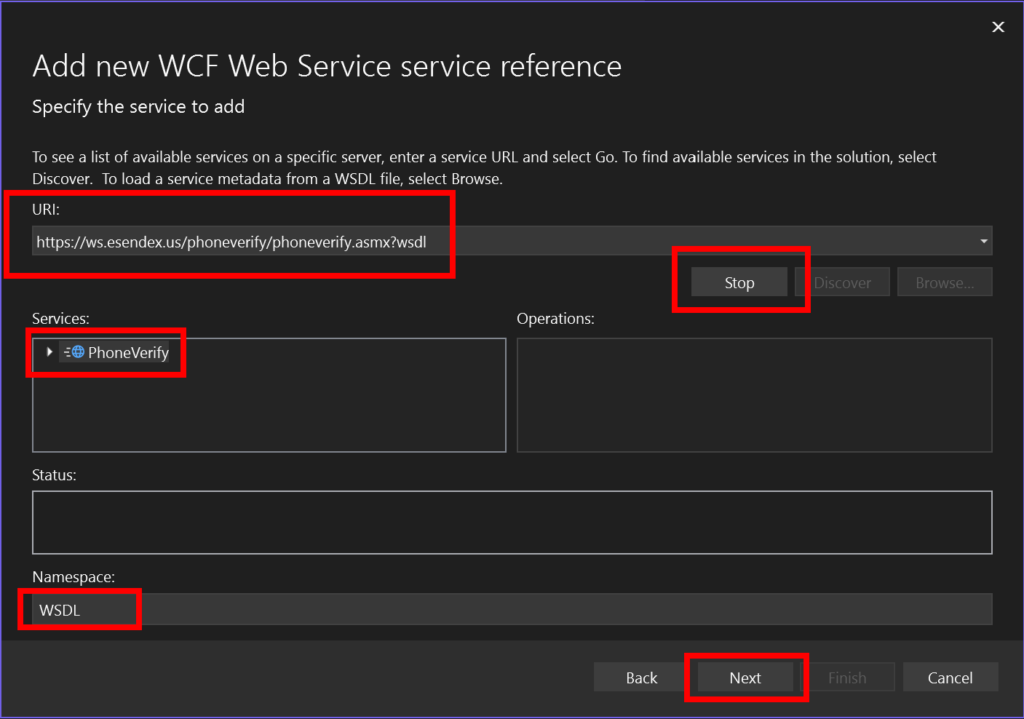1024x719 pixels.
Task: Select the PhoneVerify service name
Action: tap(128, 352)
